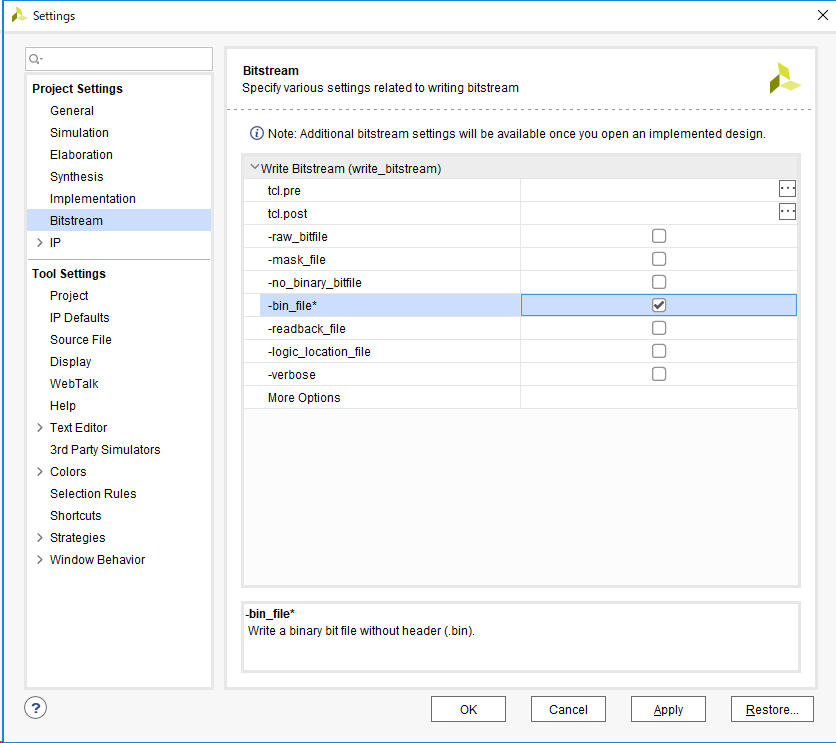The width and height of the screenshot is (836, 743).
Task: Click the Apply button
Action: (668, 709)
